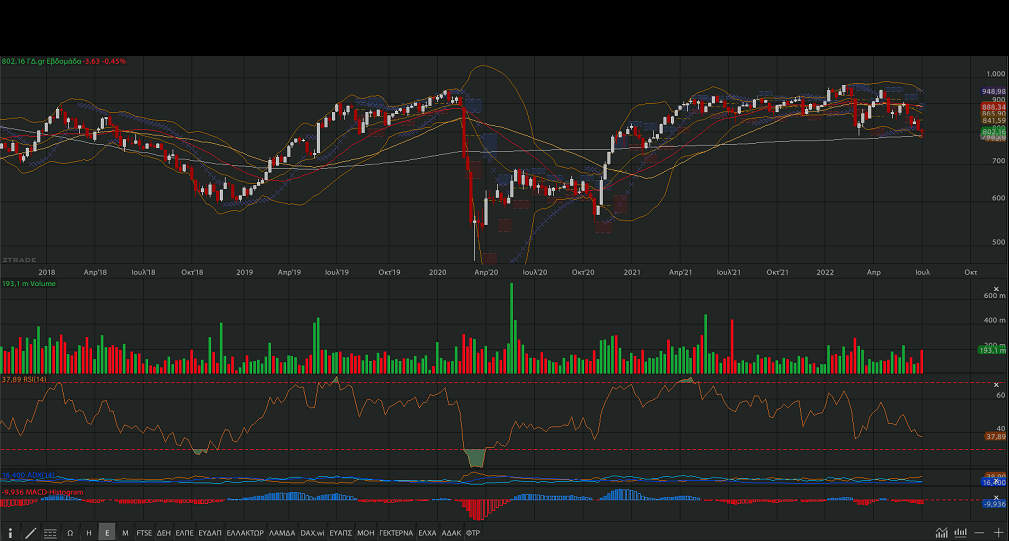Open the grid lines tool
The height and width of the screenshot is (541, 1009).
[x=50, y=533]
